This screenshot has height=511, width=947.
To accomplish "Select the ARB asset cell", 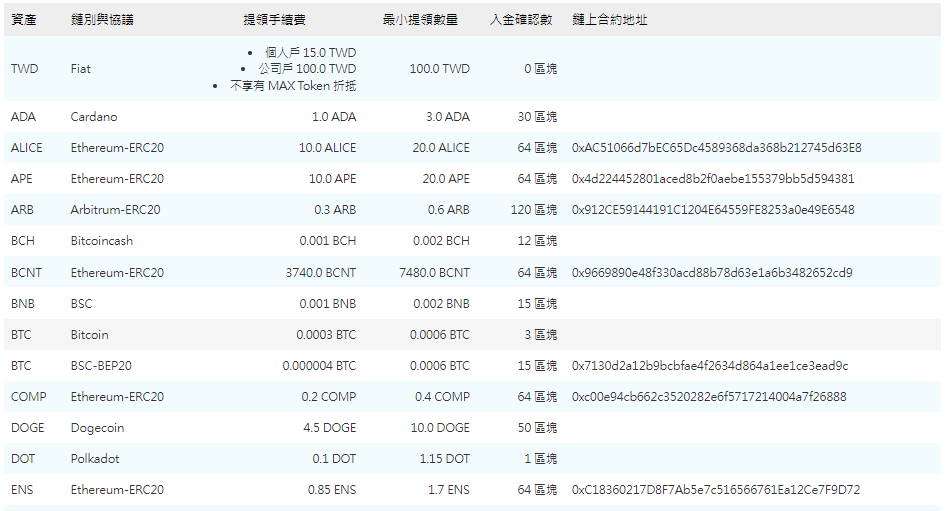I will 22,210.
